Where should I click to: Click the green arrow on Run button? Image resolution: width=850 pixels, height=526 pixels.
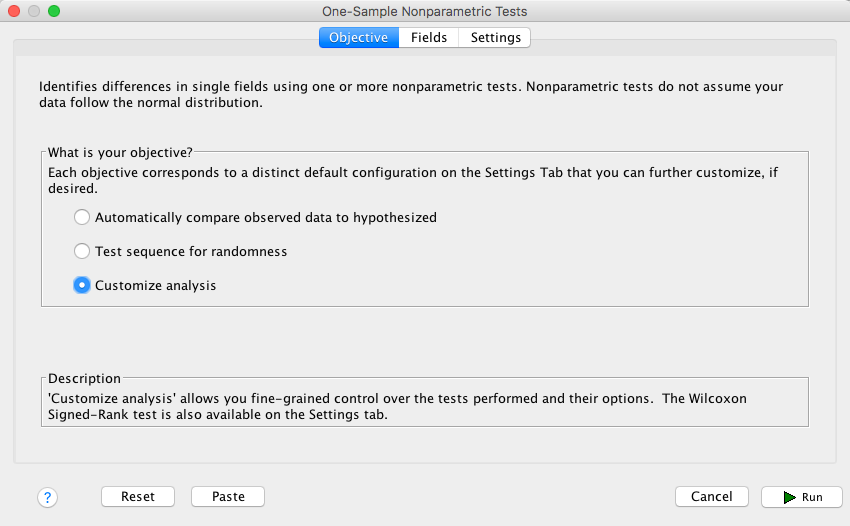[x=789, y=497]
